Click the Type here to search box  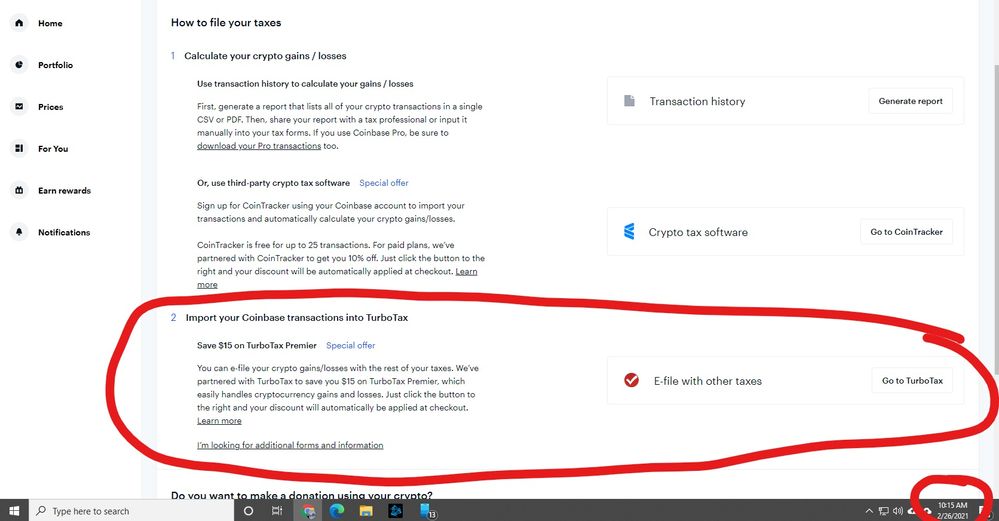[x=131, y=511]
